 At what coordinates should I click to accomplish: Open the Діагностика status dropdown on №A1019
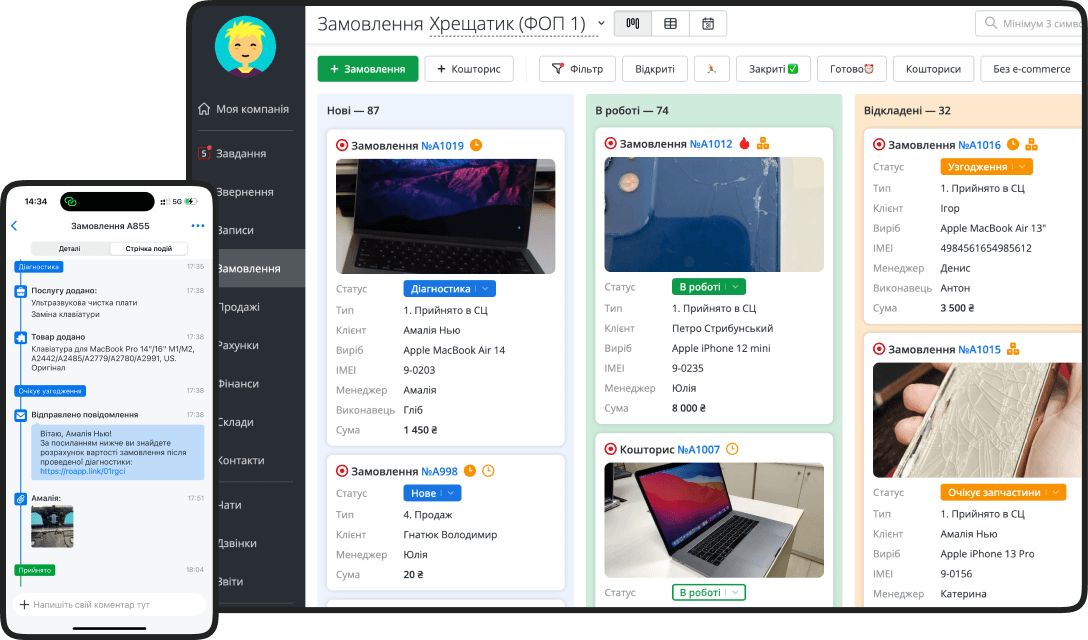[449, 289]
